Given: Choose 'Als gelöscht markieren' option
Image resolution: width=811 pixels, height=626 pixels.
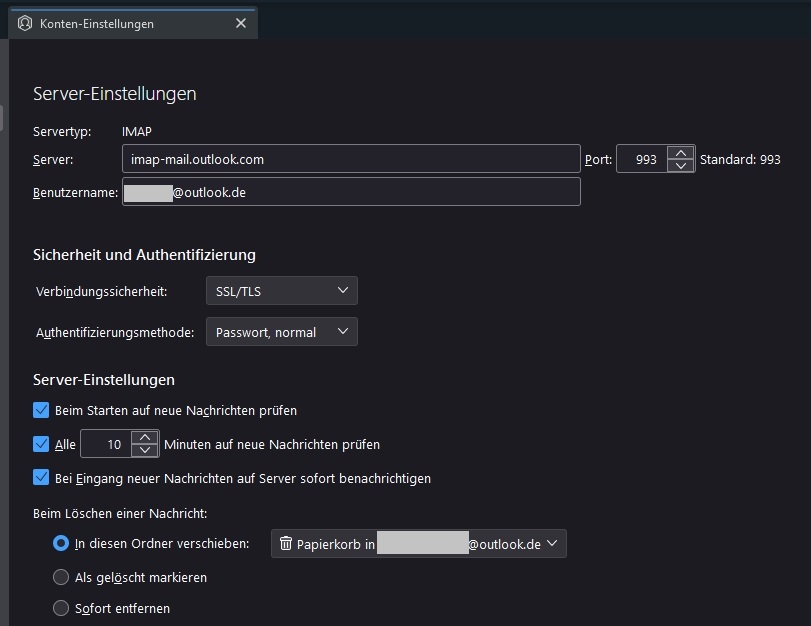Looking at the screenshot, I should [x=61, y=577].
